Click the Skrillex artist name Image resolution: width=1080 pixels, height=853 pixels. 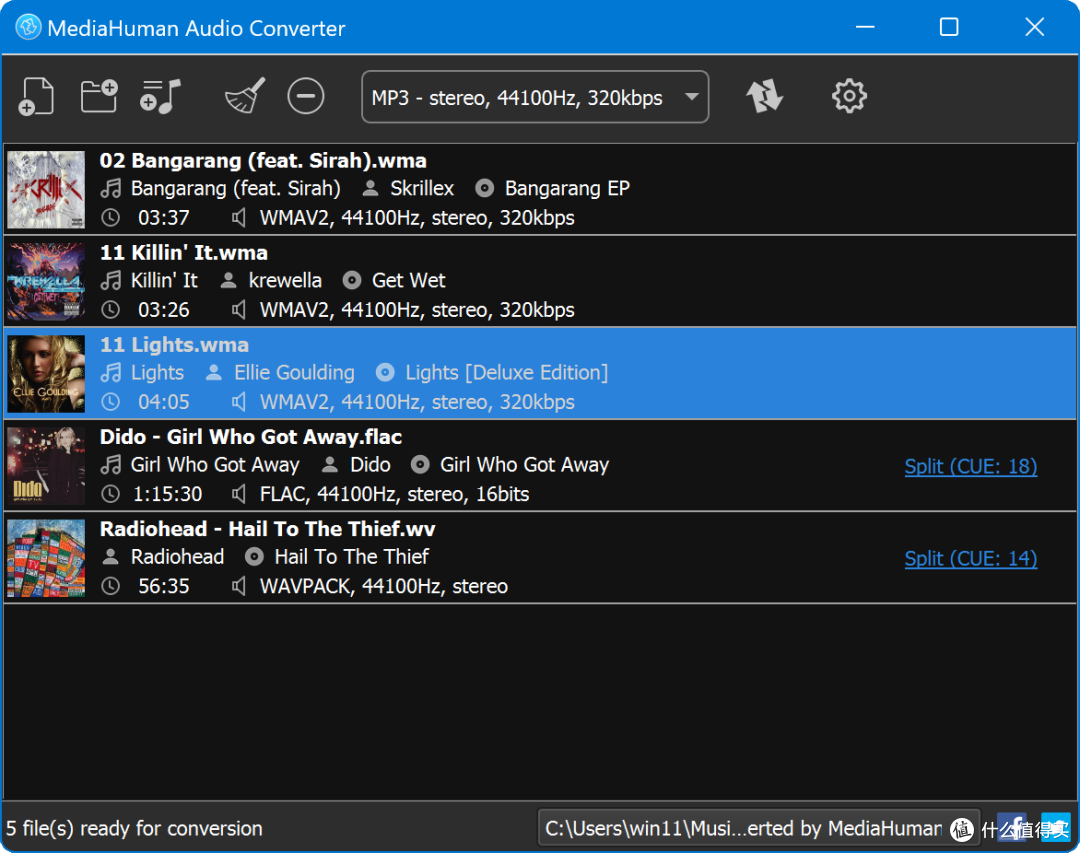click(x=422, y=188)
